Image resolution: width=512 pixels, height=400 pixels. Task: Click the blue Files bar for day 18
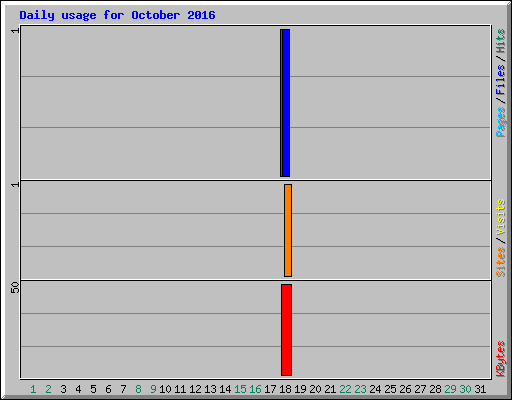point(286,103)
